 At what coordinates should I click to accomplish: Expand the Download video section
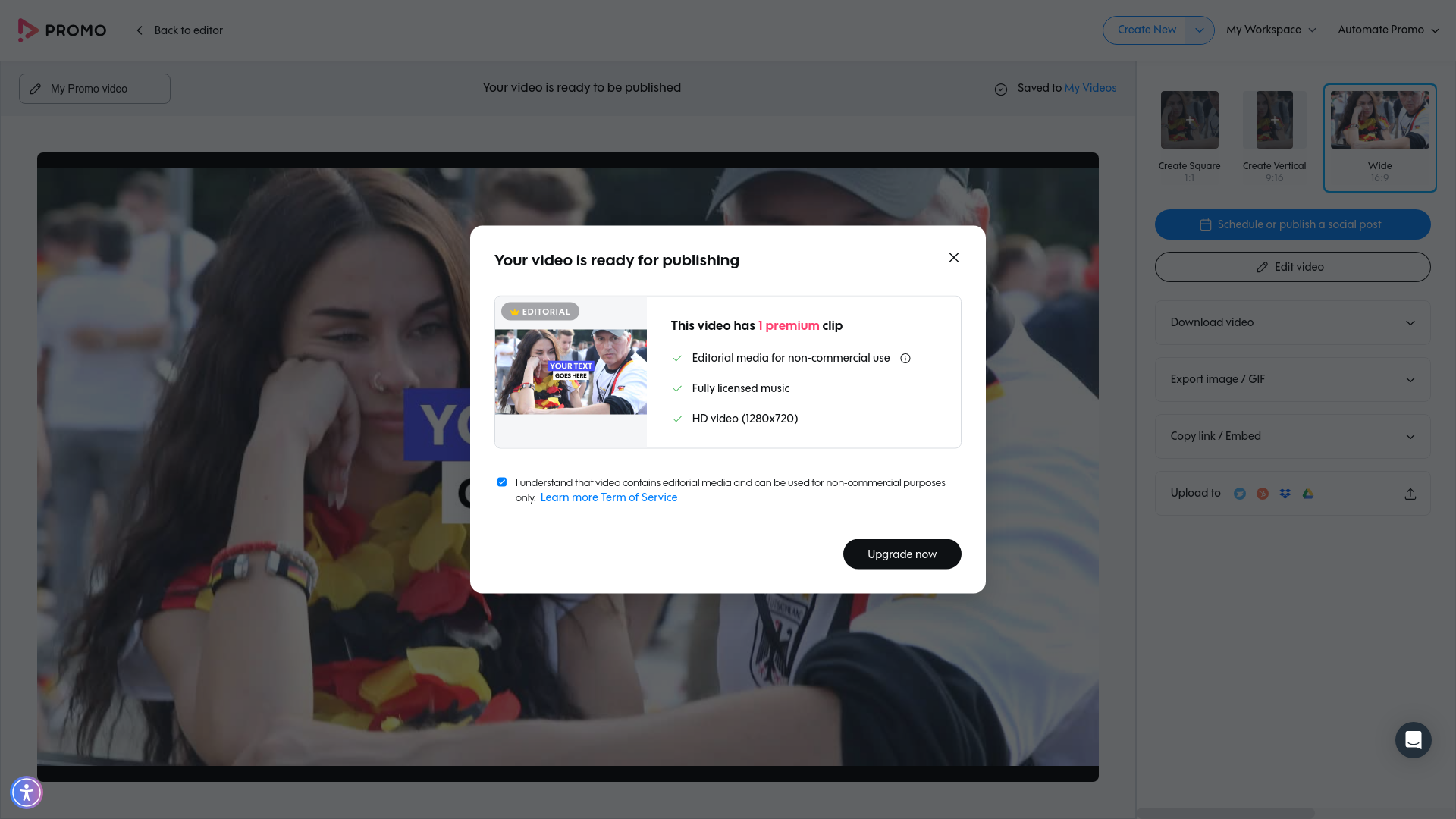click(x=1293, y=322)
